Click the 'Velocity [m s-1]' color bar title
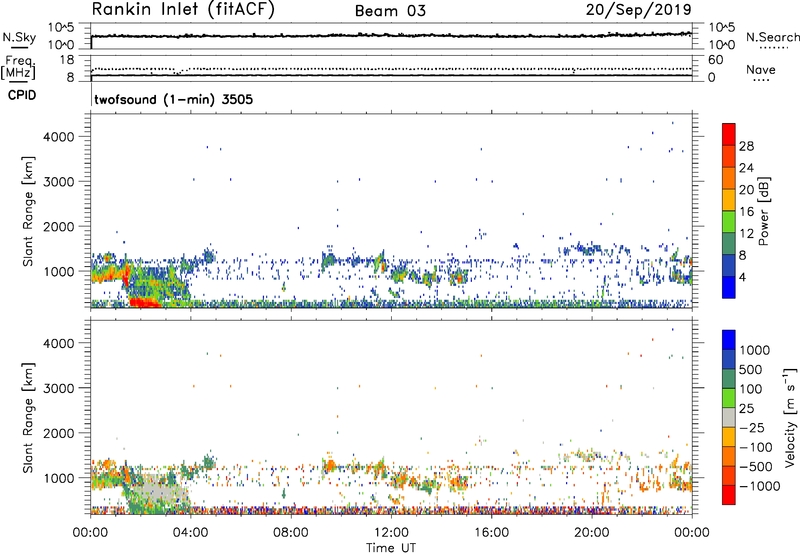The width and height of the screenshot is (800, 554). tap(790, 417)
